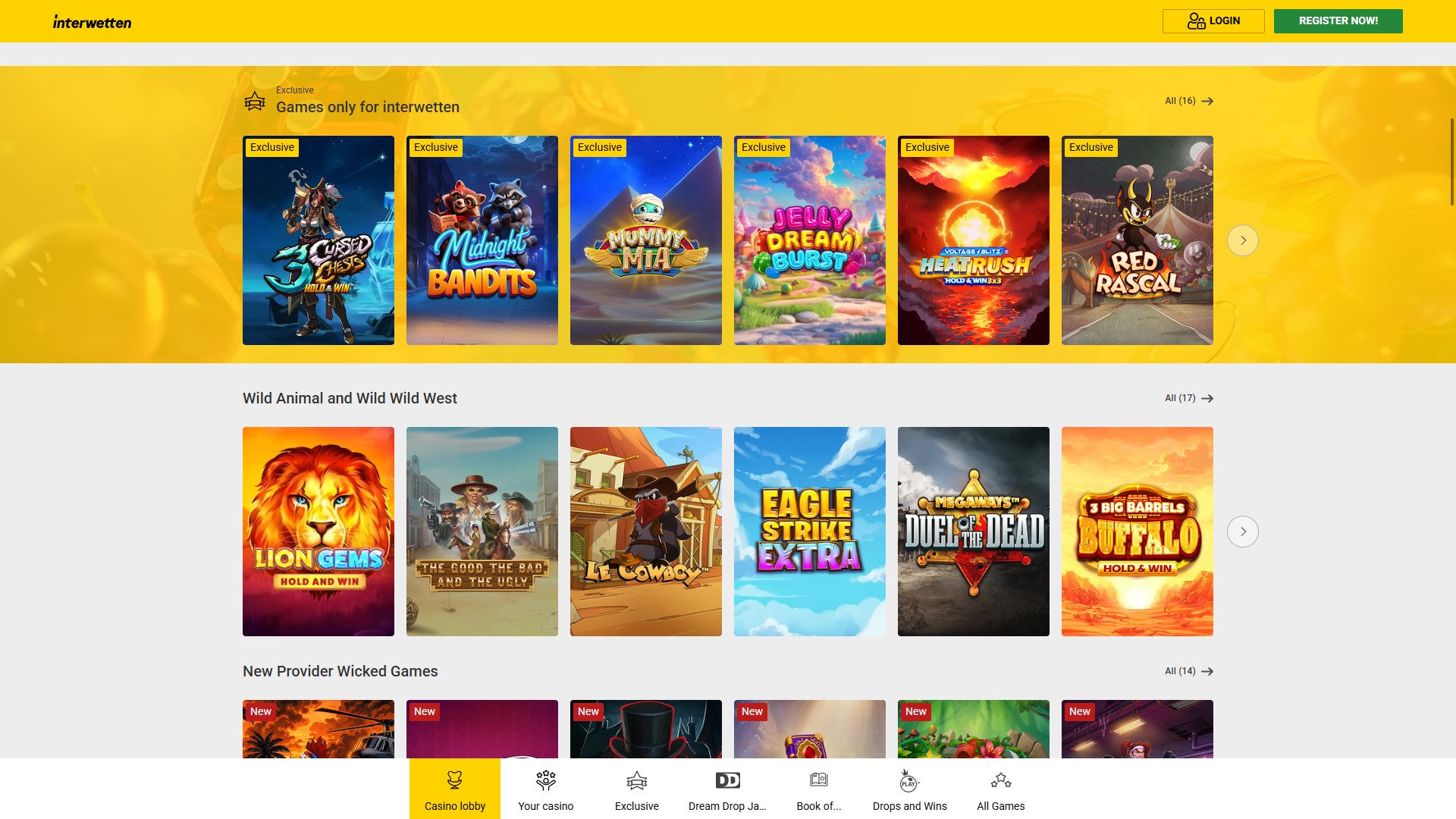
Task: Click the New Provider Wicked Games heading
Action: (x=340, y=671)
